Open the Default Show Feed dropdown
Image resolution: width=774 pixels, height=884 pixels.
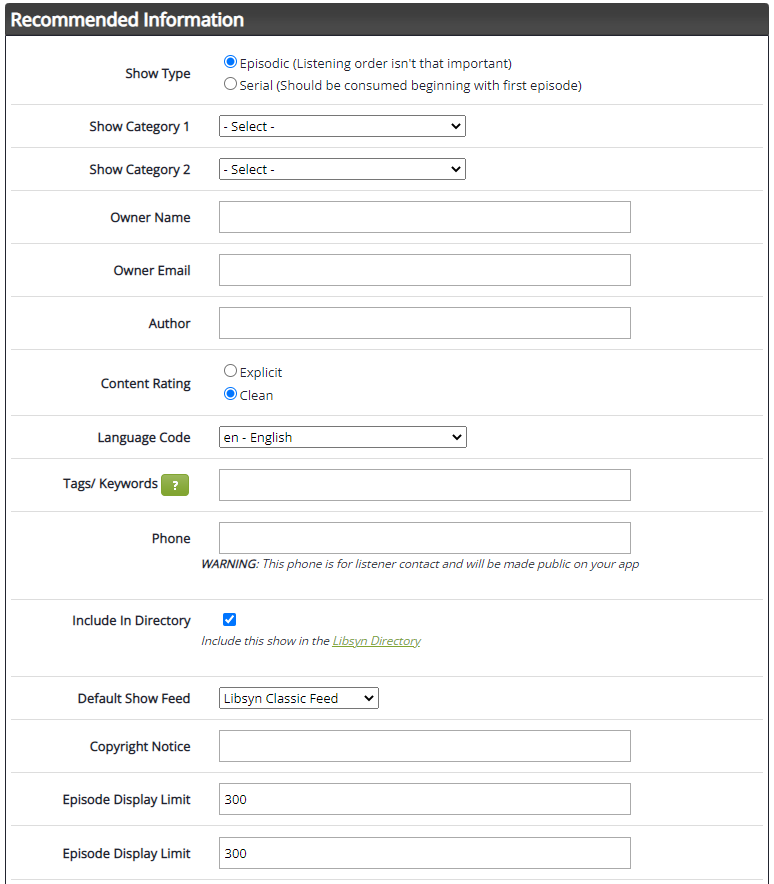point(299,699)
